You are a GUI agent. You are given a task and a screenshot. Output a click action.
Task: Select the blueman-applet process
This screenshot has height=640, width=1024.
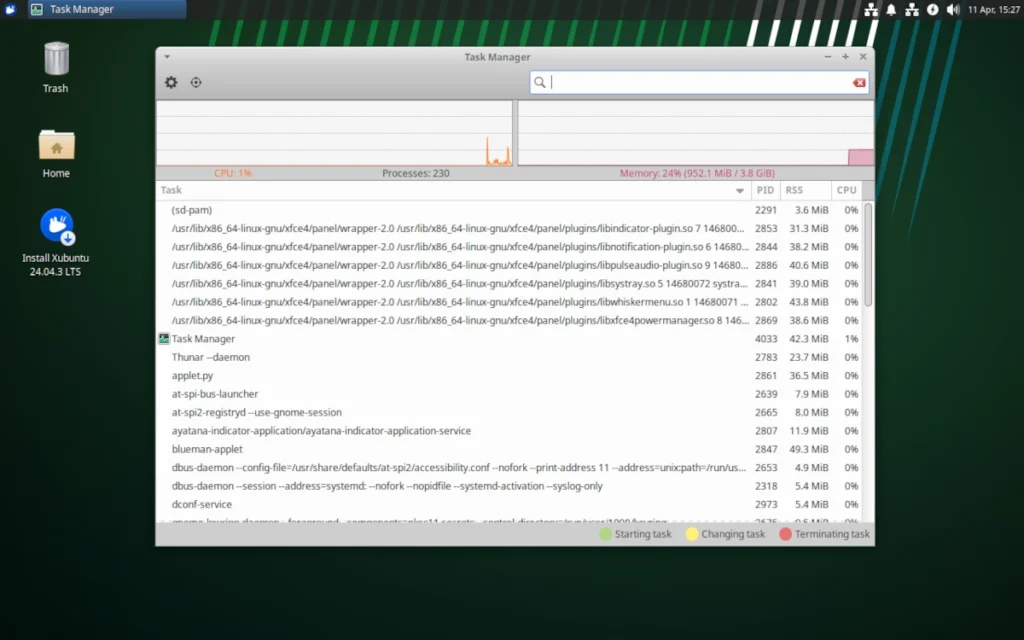click(509, 449)
